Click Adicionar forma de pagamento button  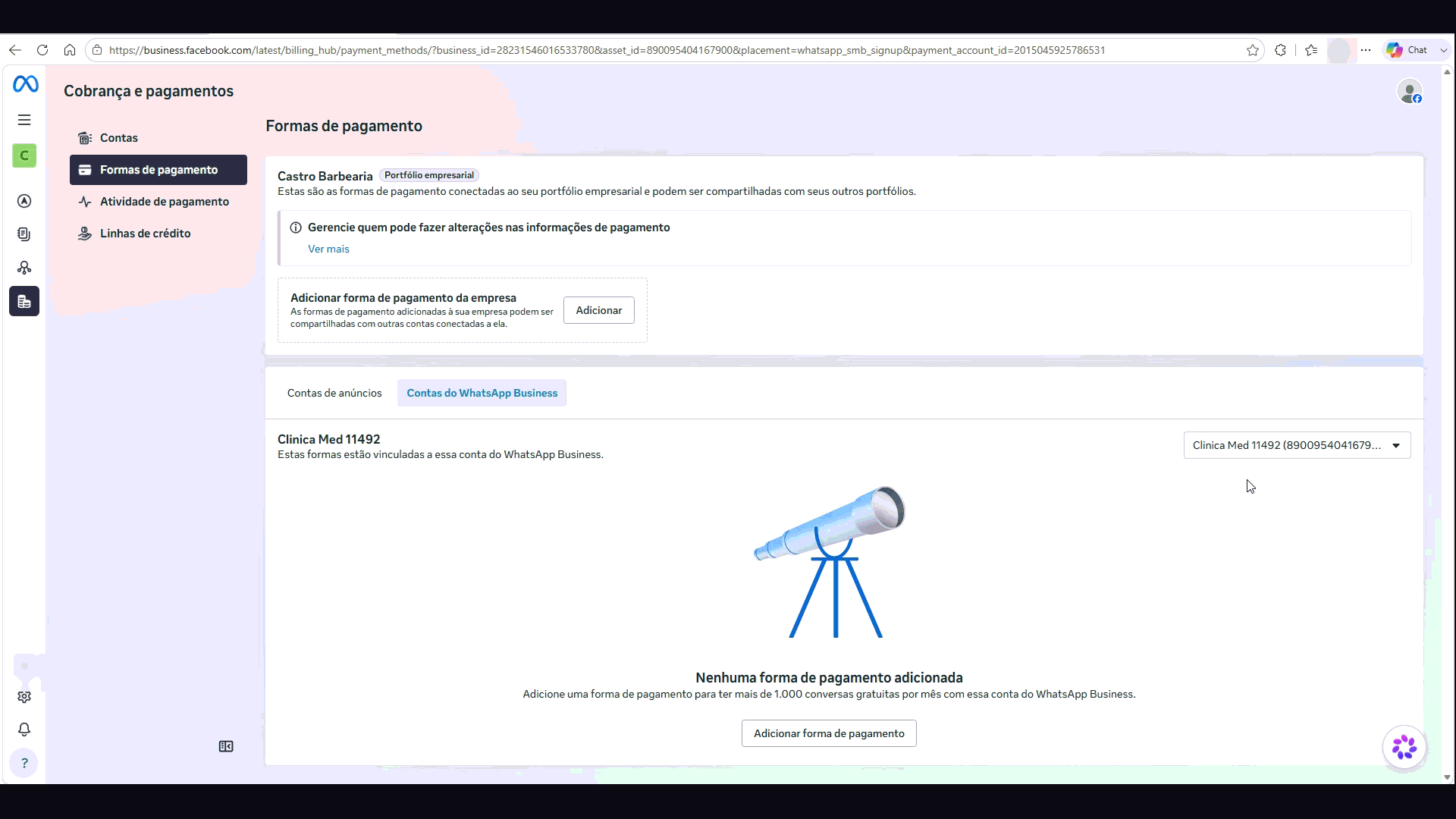point(829,733)
